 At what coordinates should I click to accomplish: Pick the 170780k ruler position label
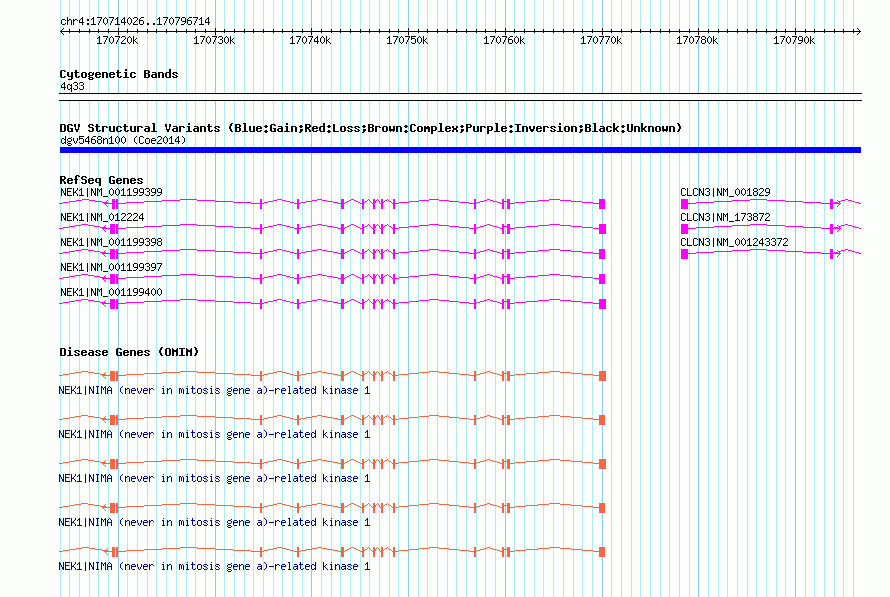coord(697,40)
